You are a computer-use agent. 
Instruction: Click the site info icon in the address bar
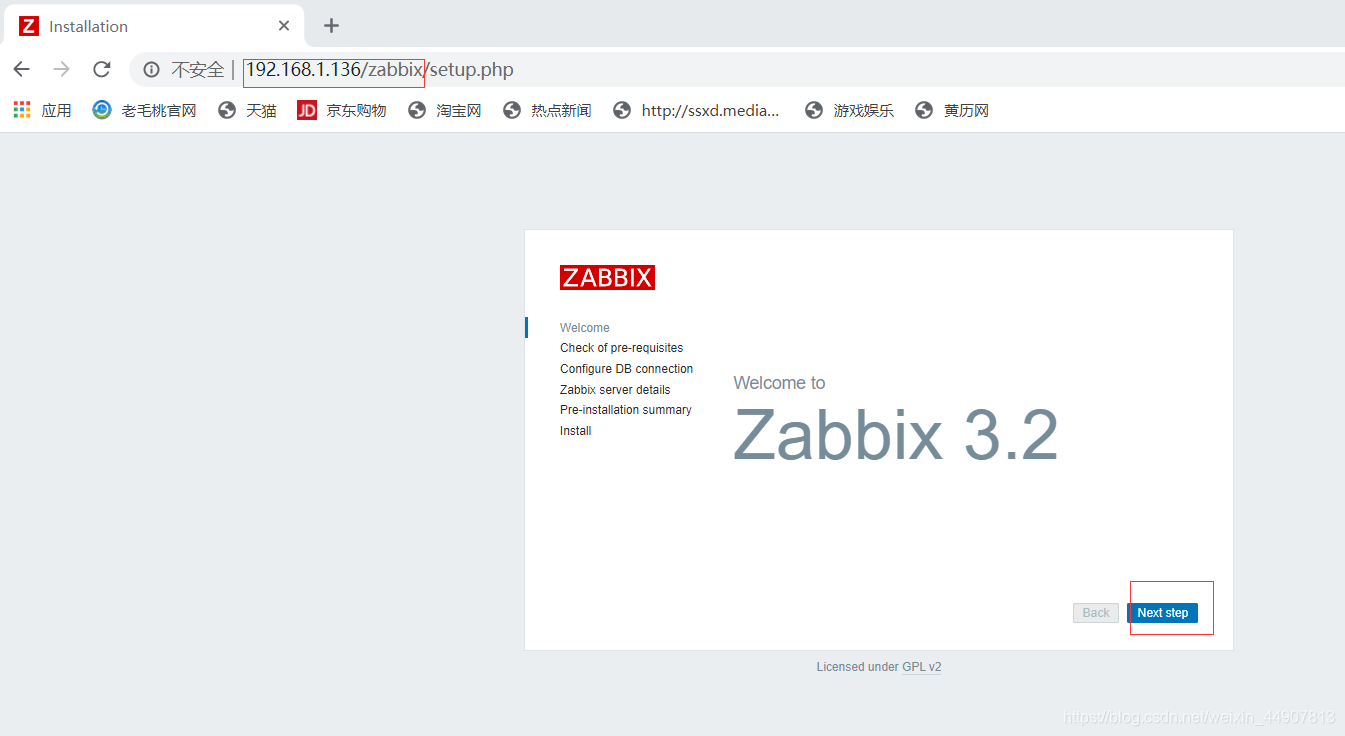click(x=151, y=70)
